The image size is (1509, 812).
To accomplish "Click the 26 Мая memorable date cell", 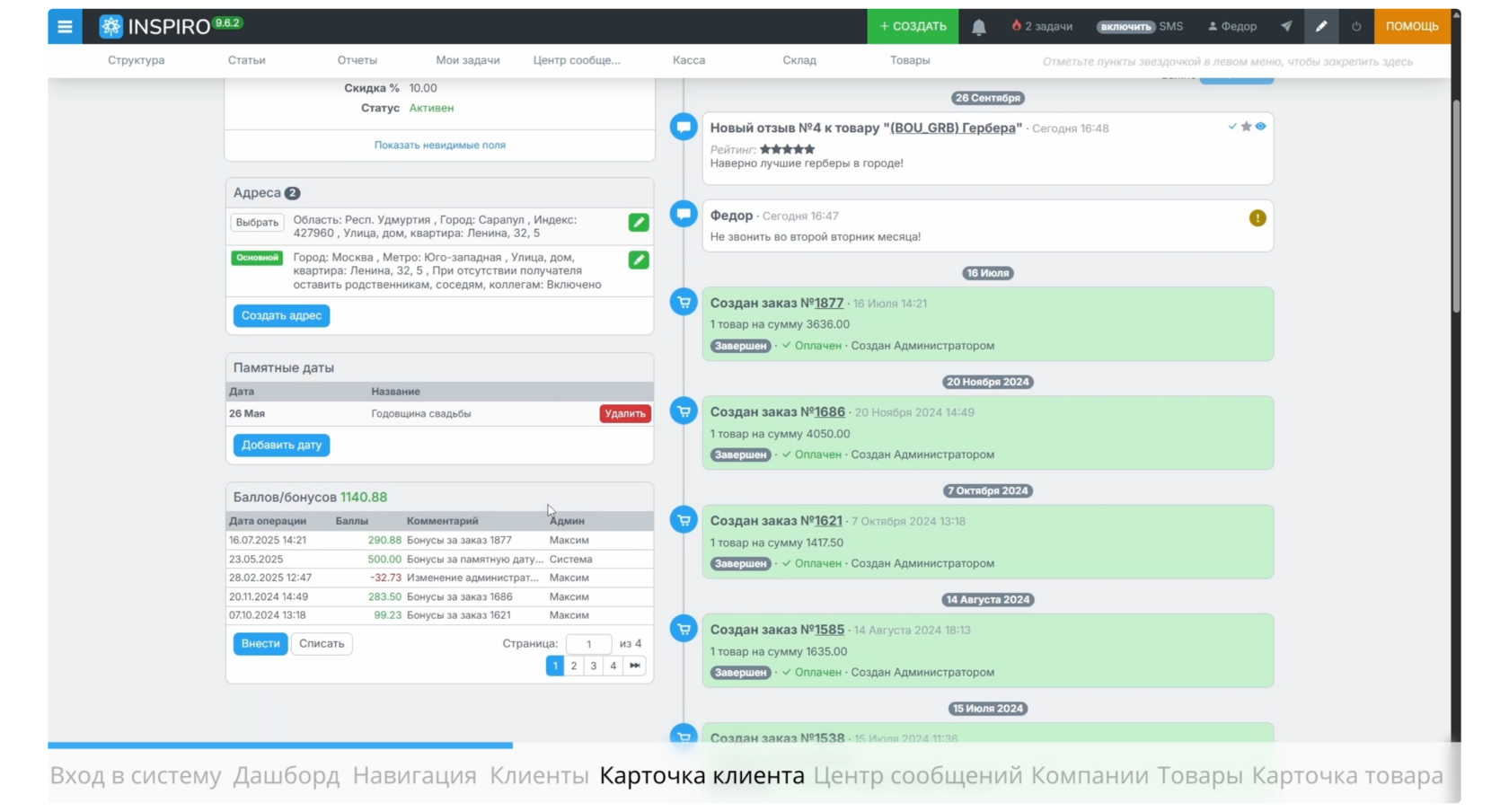I will (x=247, y=413).
